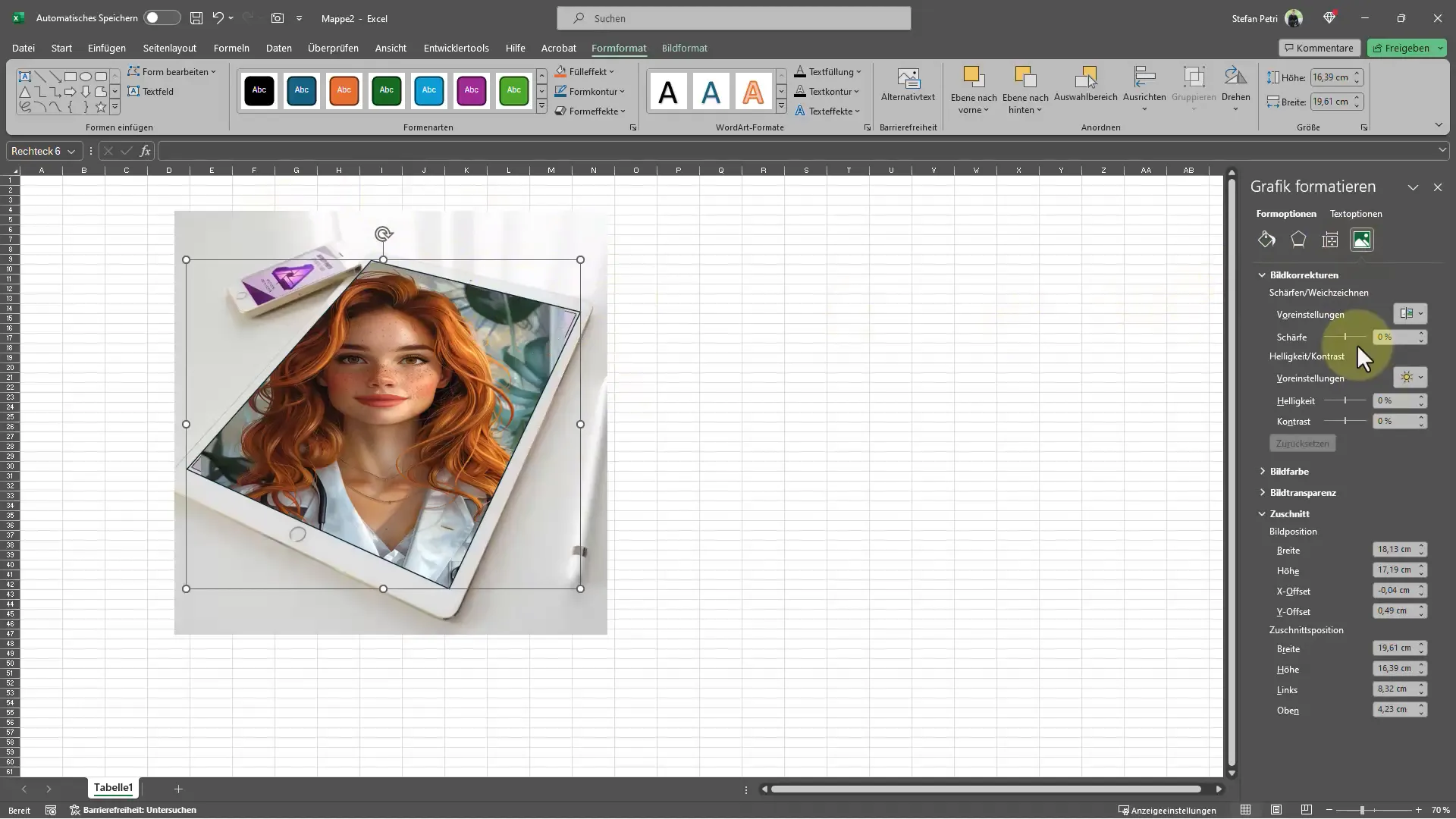Switch to Normal view icon in status bar
Viewport: 1456px width, 819px height.
1245,810
